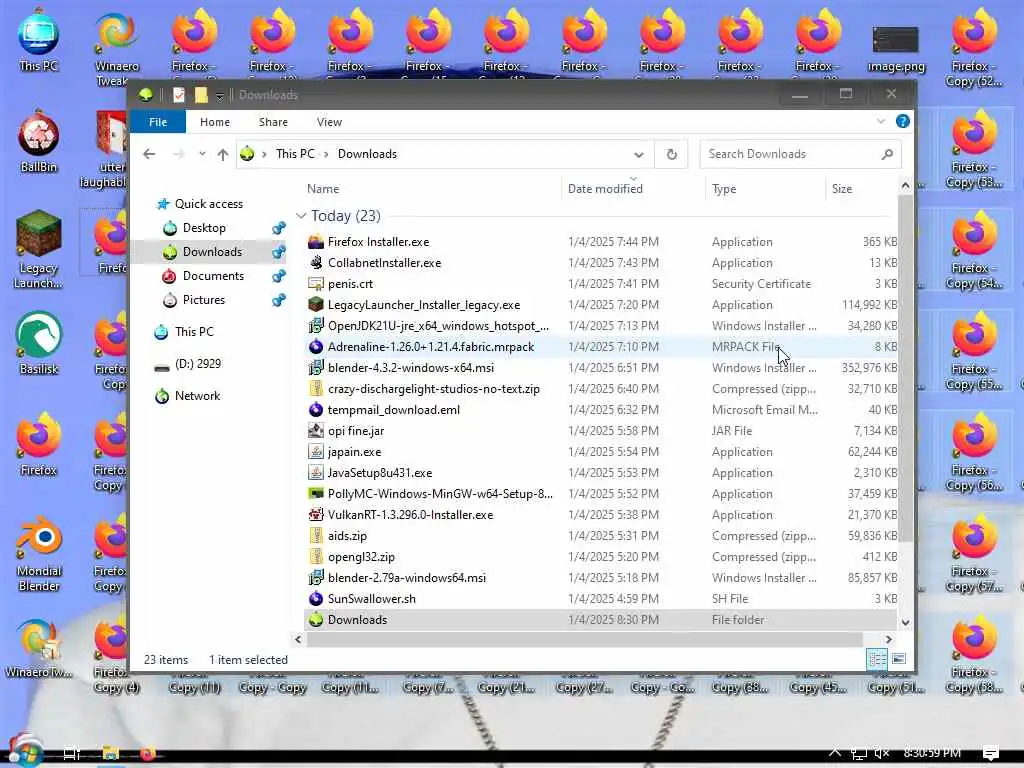Viewport: 1024px width, 768px height.
Task: Select the CollabnetInstaller.exe file icon
Action: coord(316,263)
